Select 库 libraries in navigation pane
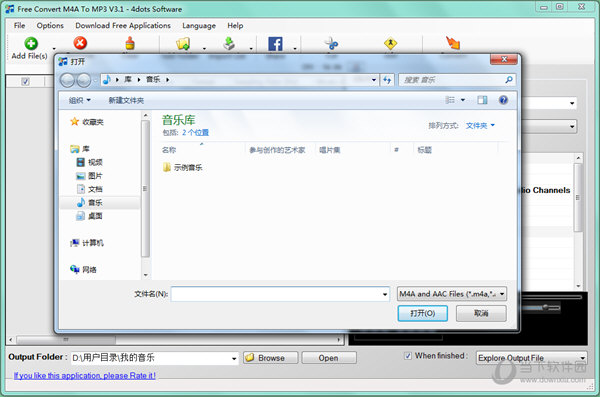The image size is (600, 397). pyautogui.click(x=80, y=149)
